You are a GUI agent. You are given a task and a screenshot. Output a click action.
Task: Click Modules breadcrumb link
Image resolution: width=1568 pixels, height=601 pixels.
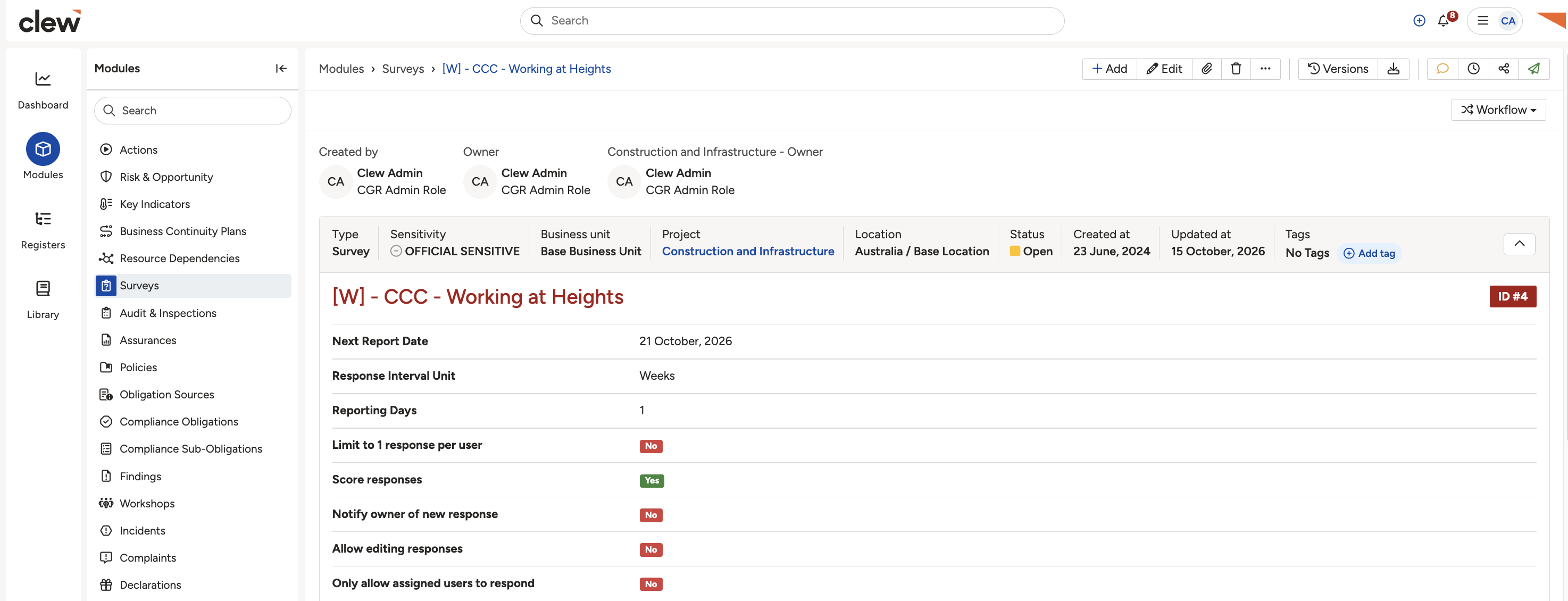[x=341, y=69]
